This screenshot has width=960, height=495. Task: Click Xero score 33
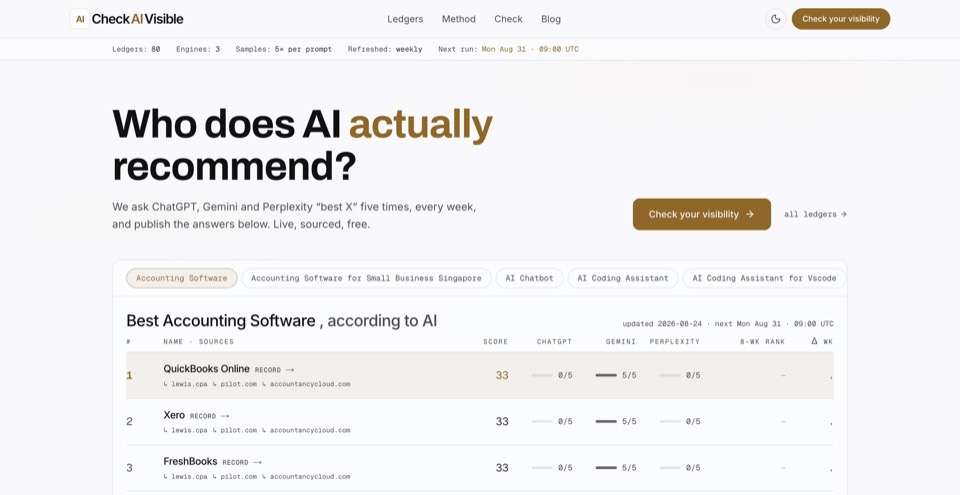pos(502,421)
